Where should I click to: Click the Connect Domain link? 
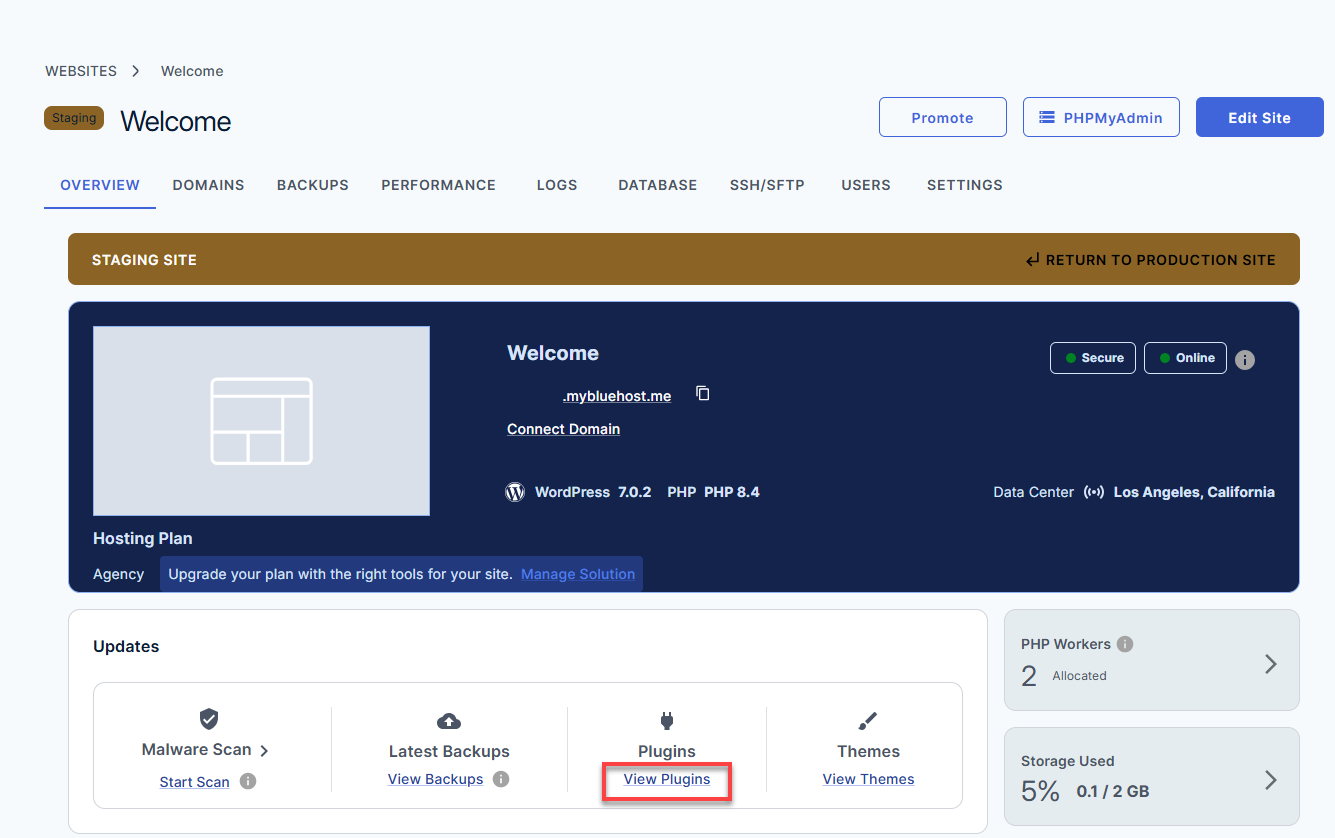click(x=563, y=429)
